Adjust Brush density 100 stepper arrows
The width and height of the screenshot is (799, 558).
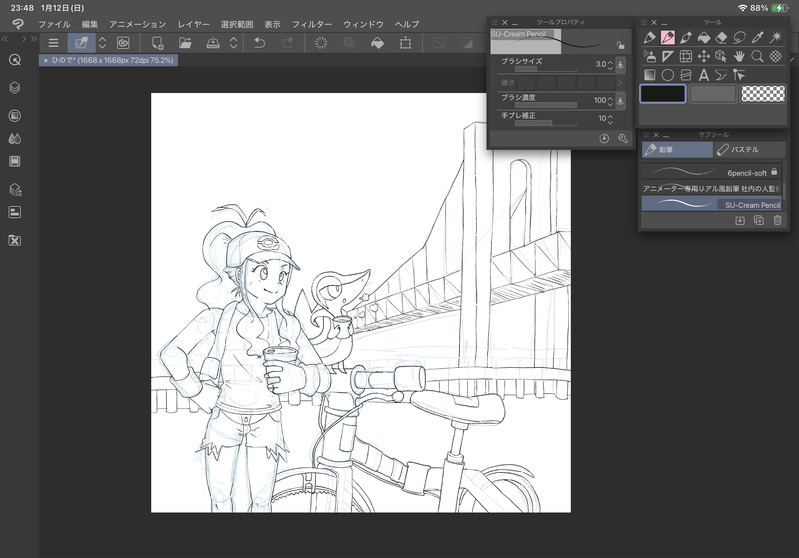click(610, 100)
